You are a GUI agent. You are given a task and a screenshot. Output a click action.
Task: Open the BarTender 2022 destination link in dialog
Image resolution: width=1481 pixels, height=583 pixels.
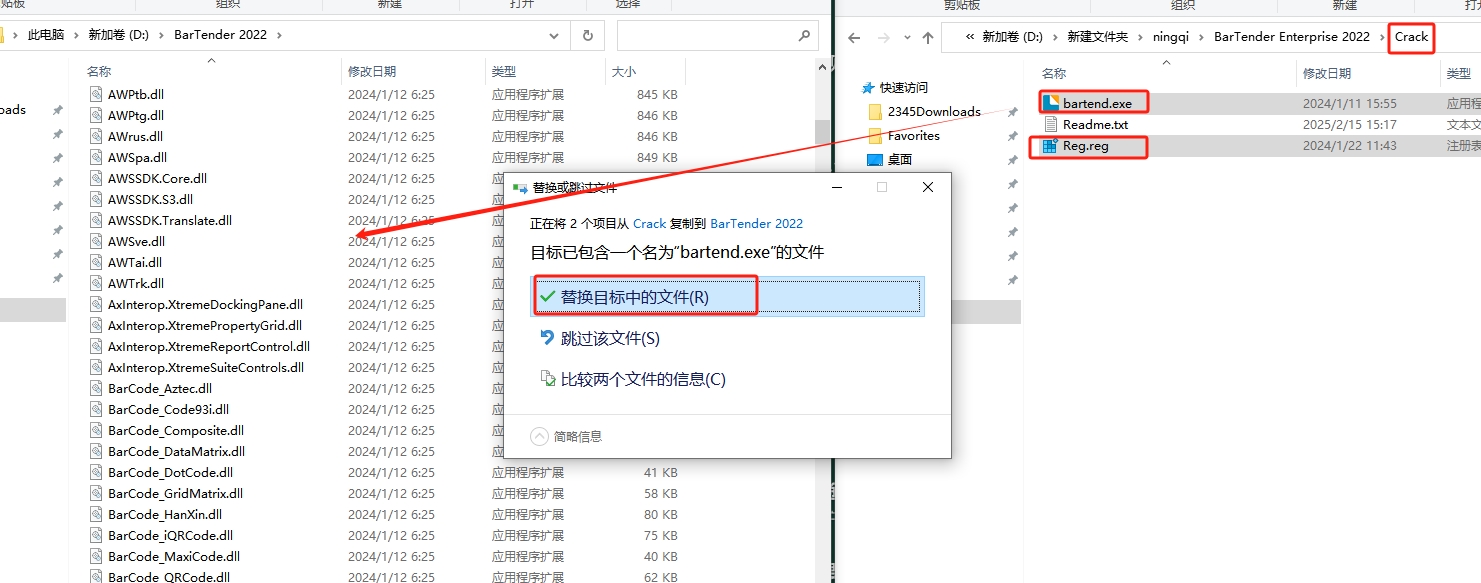pyautogui.click(x=756, y=224)
